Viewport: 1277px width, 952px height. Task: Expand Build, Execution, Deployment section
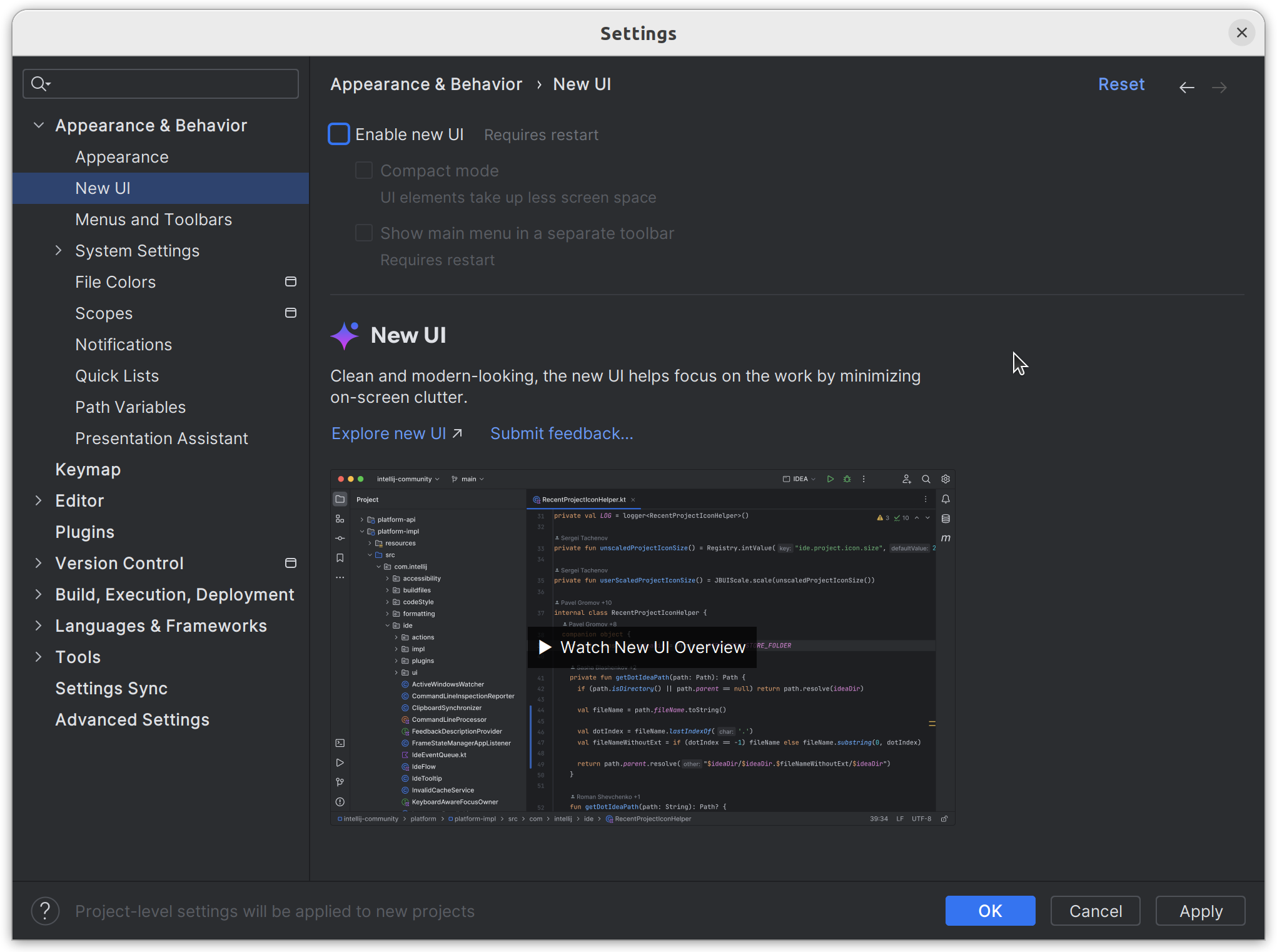point(39,594)
